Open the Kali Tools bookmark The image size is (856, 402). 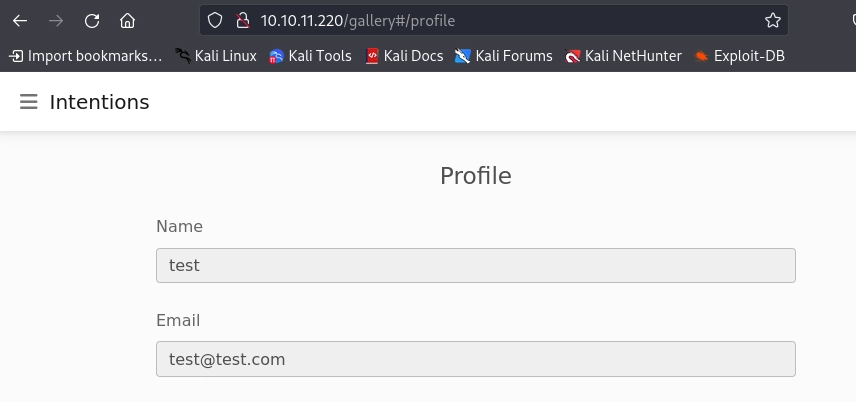[310, 56]
